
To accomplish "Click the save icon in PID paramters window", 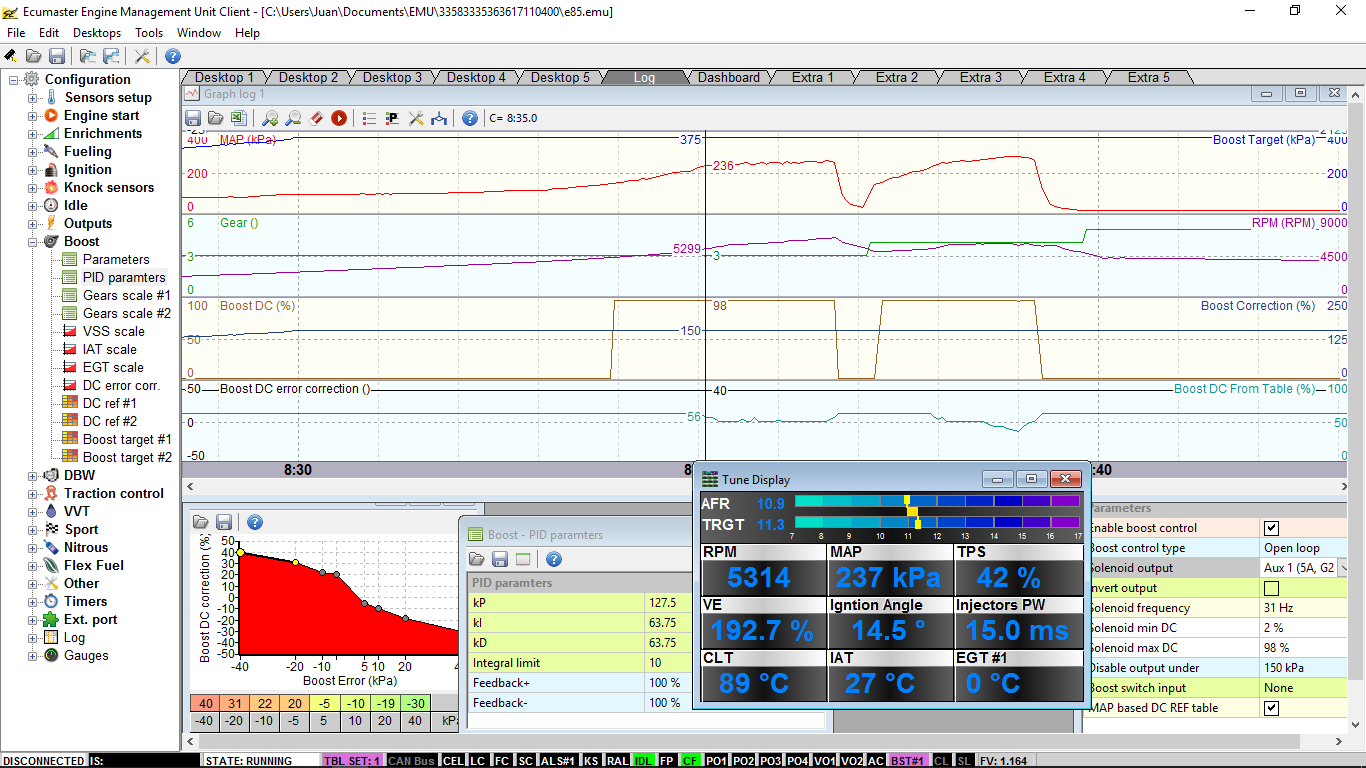I will (499, 559).
